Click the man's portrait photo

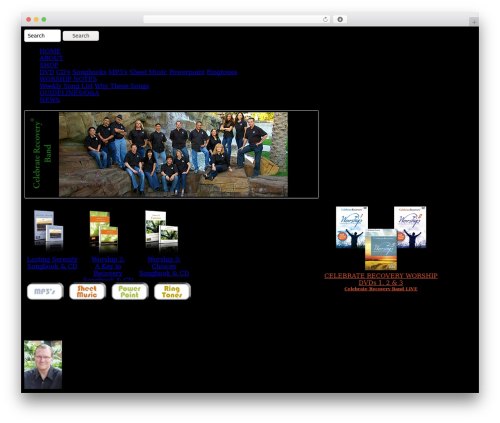(x=43, y=364)
